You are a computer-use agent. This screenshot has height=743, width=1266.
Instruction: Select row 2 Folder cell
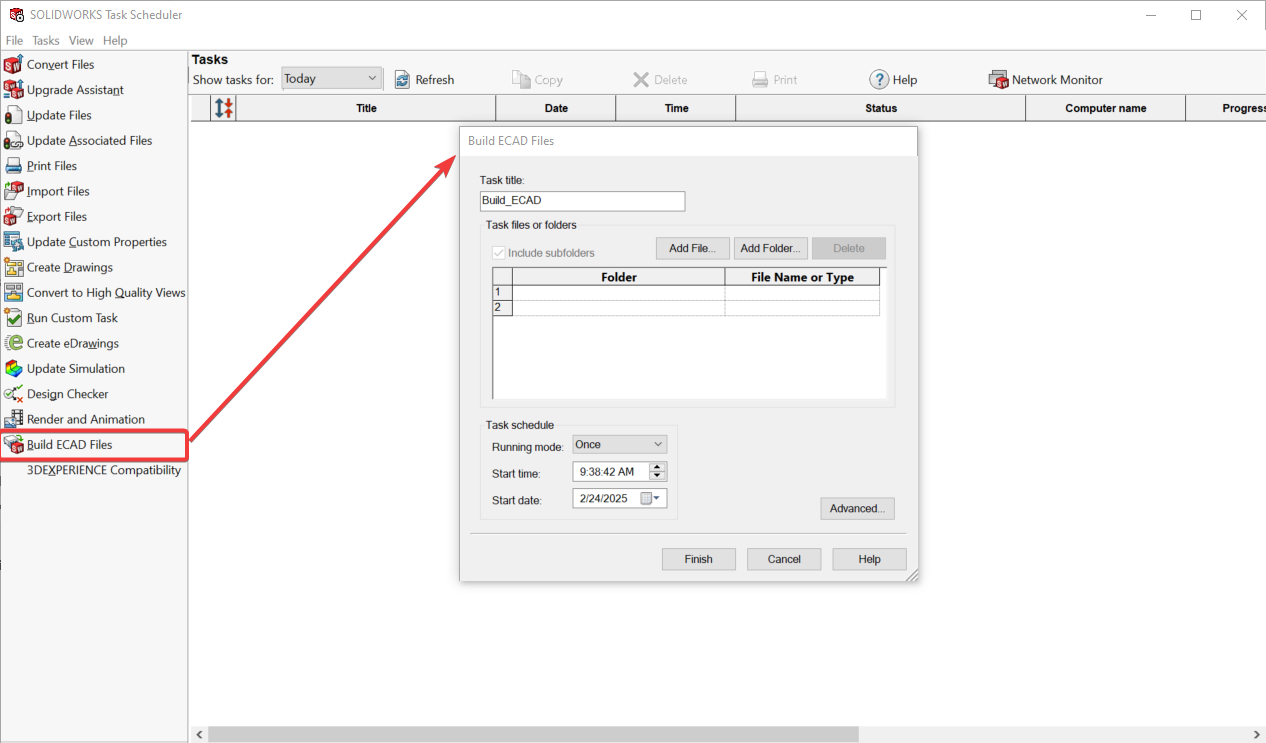(619, 308)
